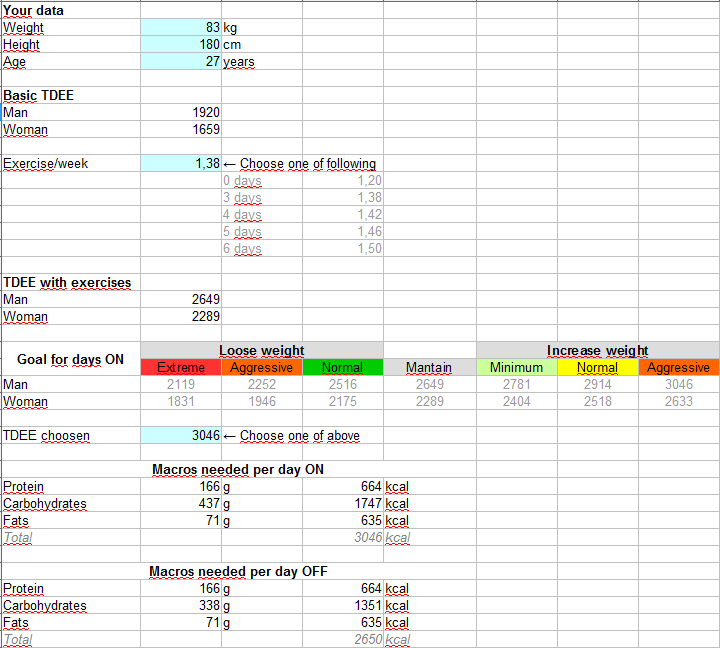Select the Age input cell showing 27
This screenshot has width=720, height=648.
181,62
